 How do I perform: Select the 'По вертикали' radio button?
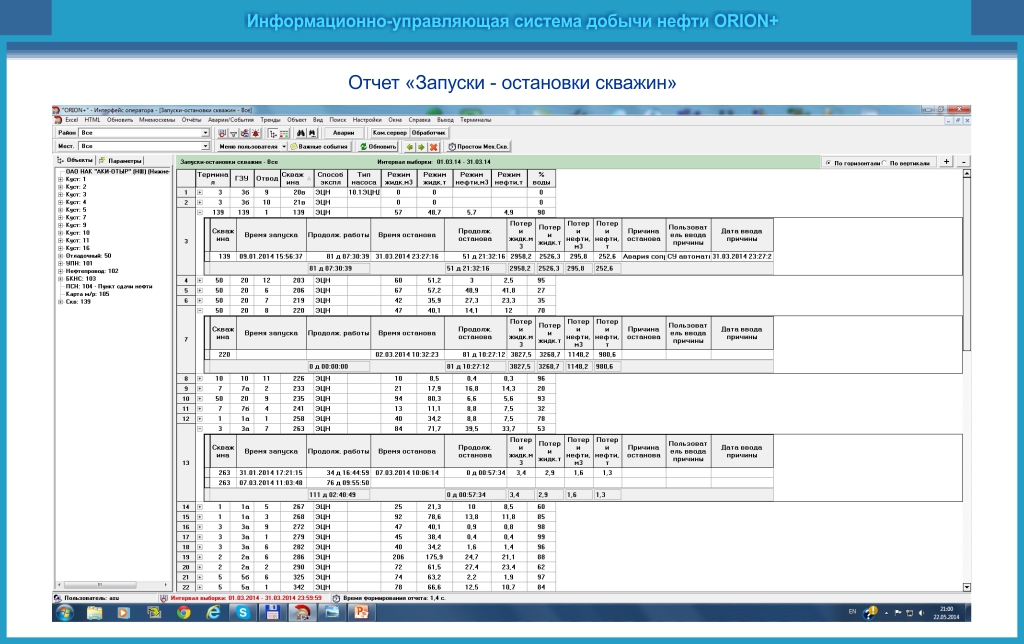point(885,163)
